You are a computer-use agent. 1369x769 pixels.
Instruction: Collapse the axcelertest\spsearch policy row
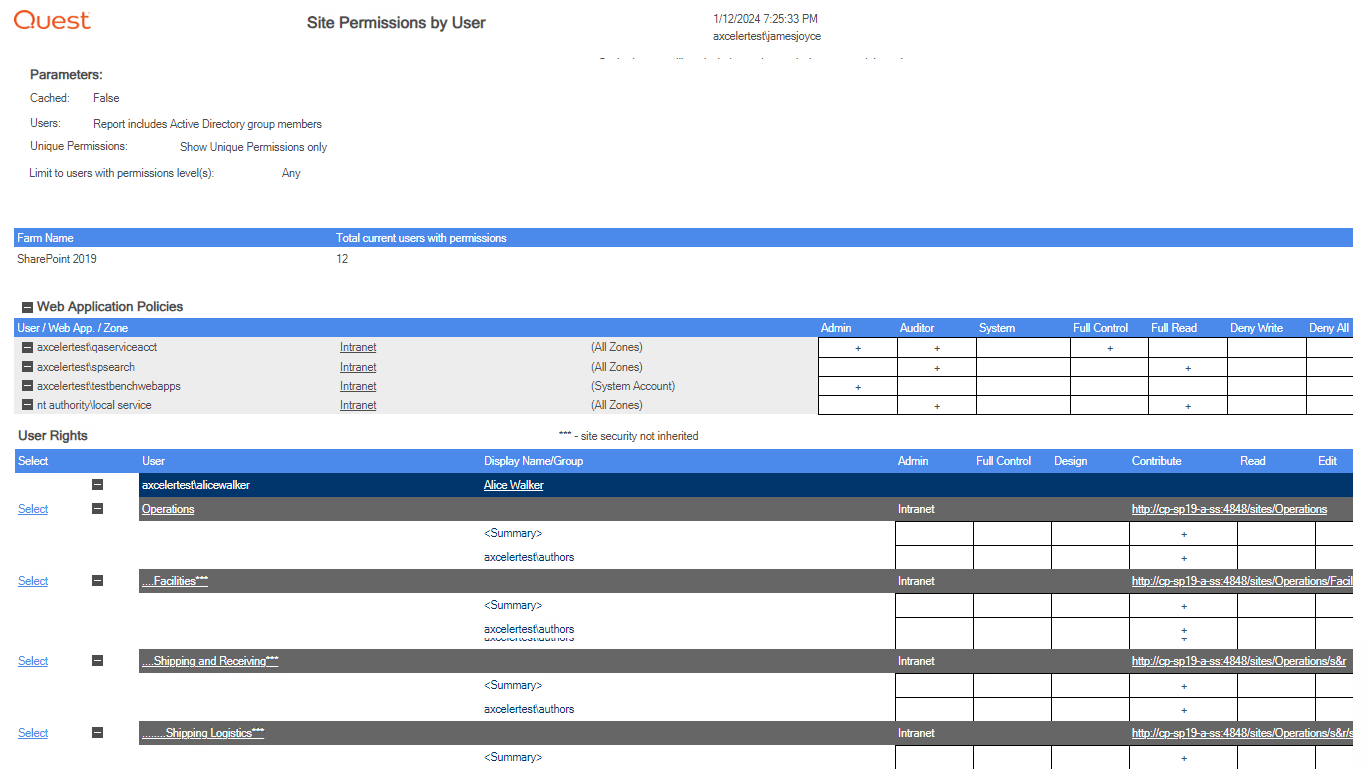click(x=25, y=367)
